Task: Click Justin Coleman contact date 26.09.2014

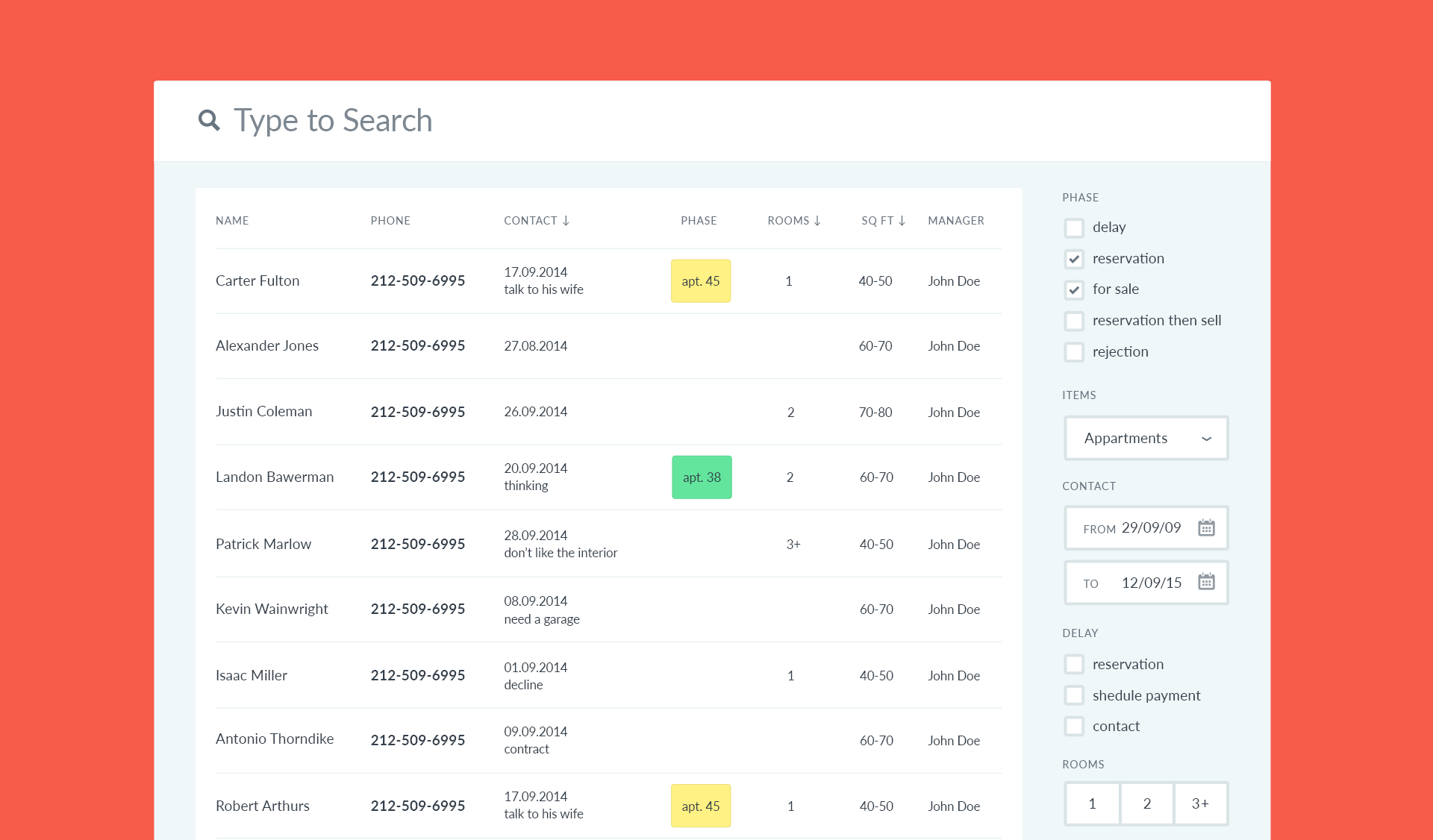Action: pos(536,412)
